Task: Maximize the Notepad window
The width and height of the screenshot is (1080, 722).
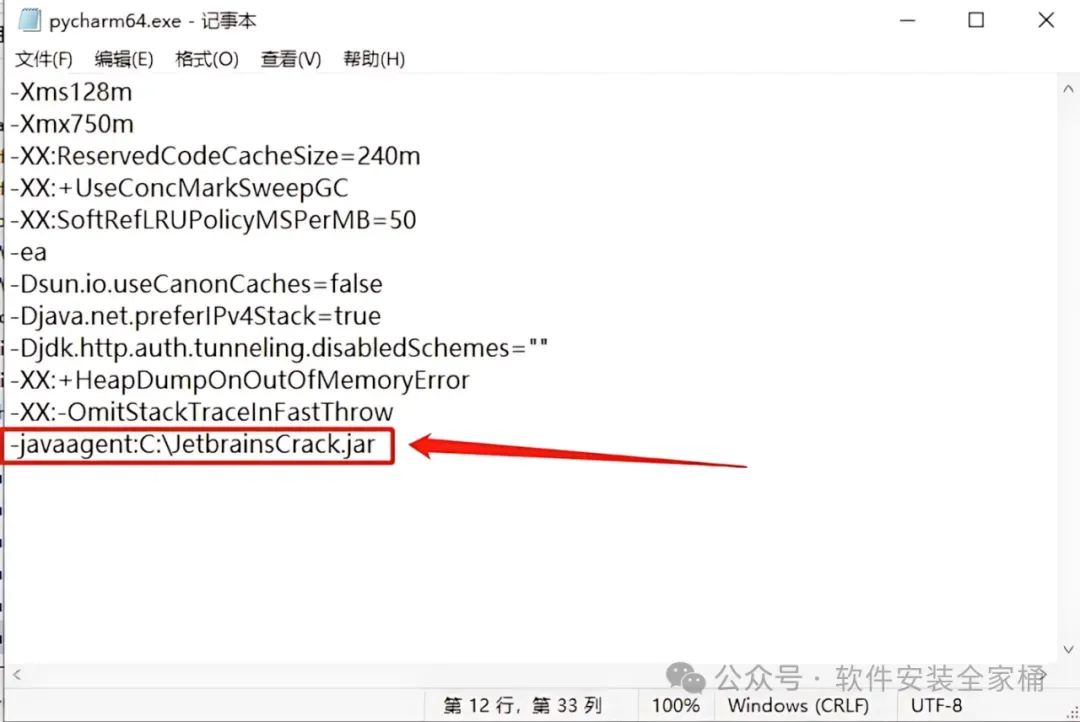Action: pyautogui.click(x=976, y=20)
